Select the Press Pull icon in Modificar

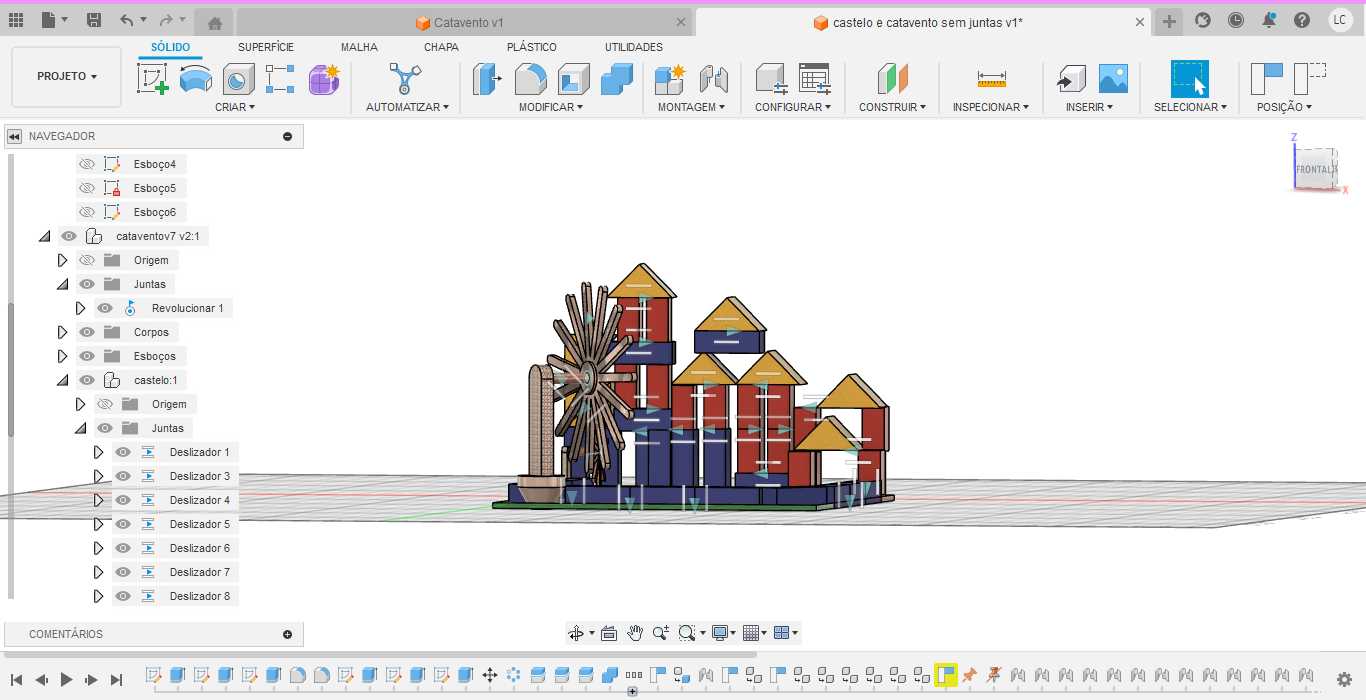(487, 79)
